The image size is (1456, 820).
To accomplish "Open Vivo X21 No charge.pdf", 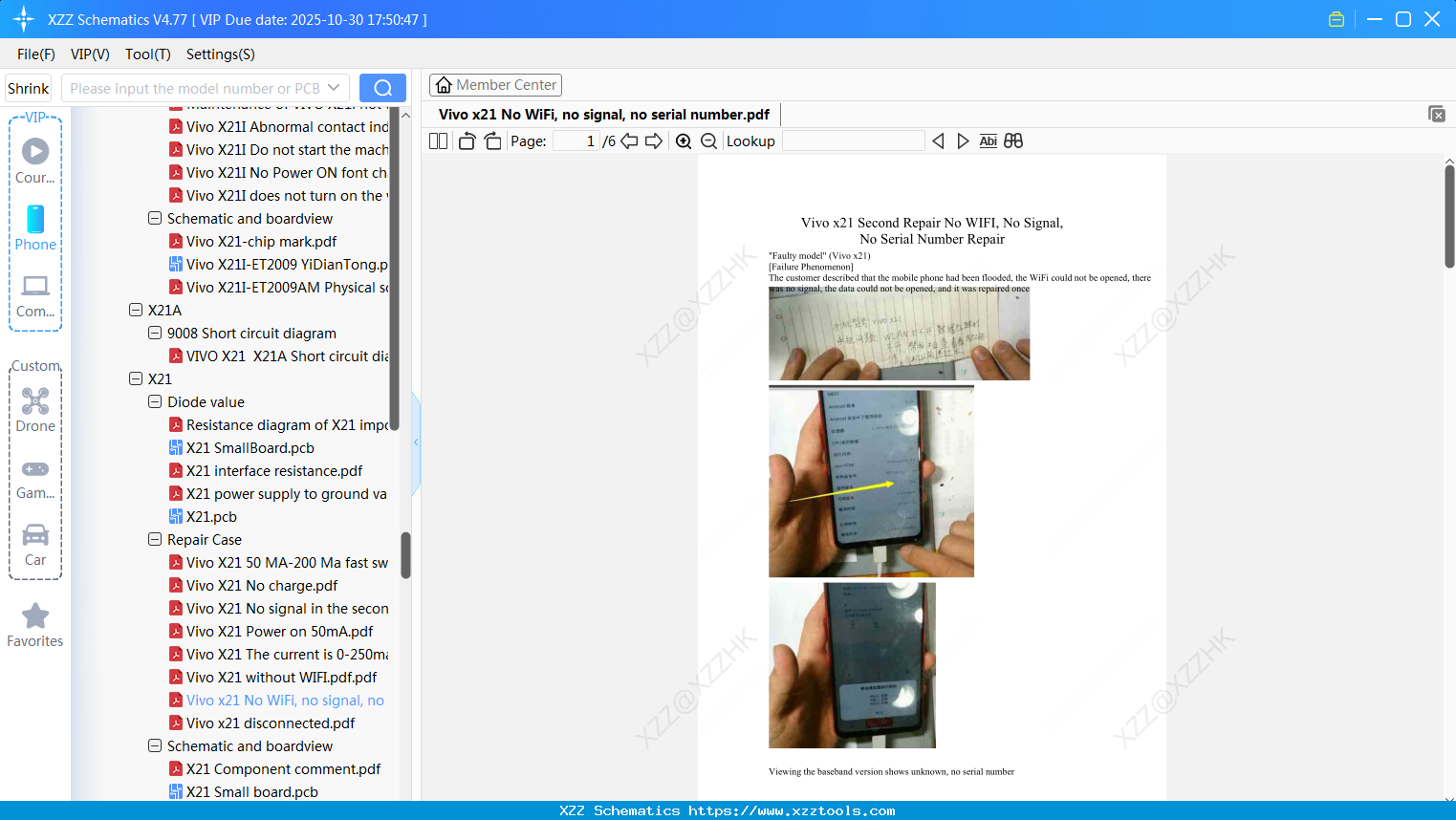I will (x=261, y=586).
